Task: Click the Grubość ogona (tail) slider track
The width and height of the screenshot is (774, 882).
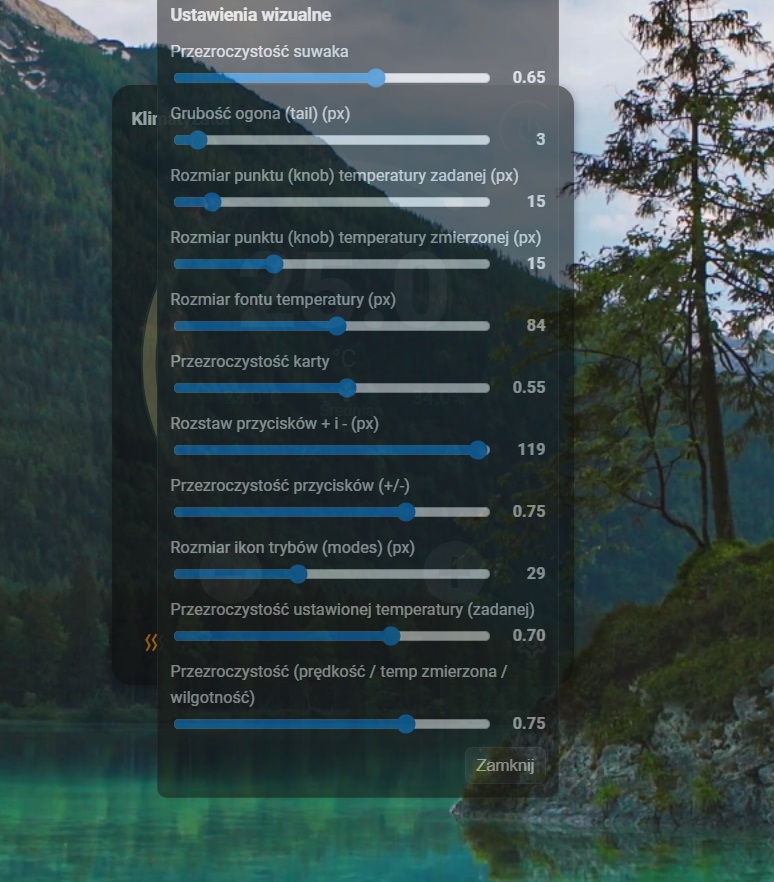Action: pyautogui.click(x=332, y=140)
